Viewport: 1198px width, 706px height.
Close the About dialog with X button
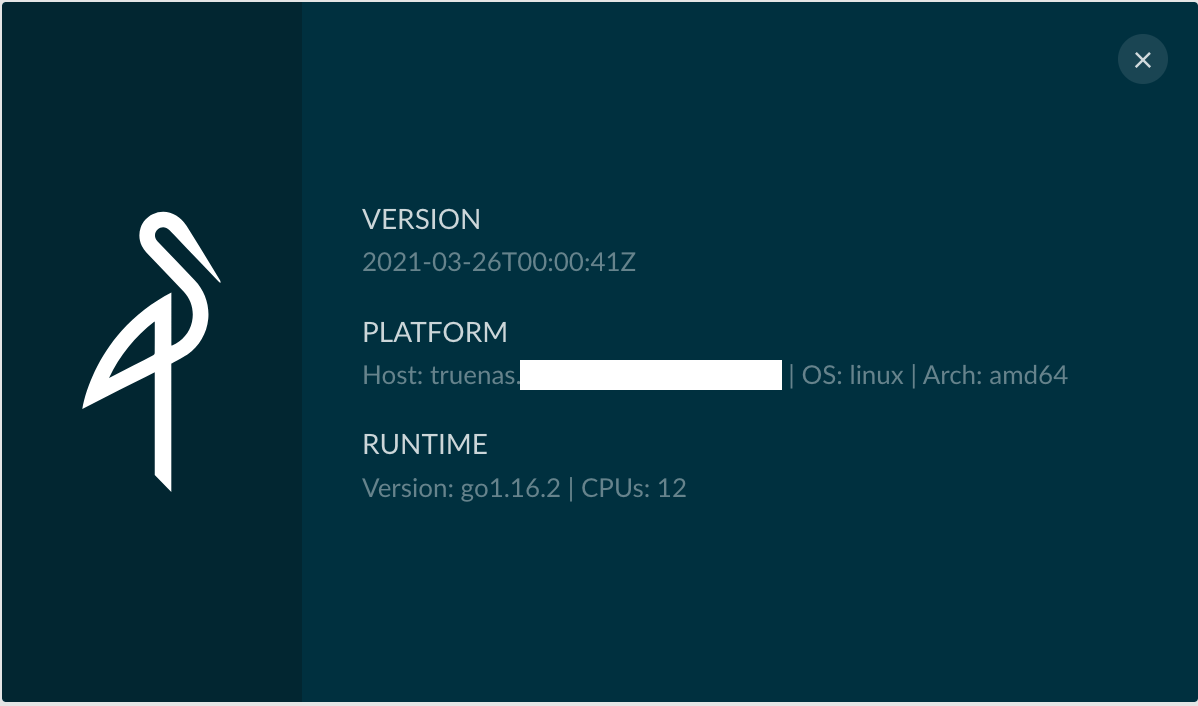point(1142,60)
